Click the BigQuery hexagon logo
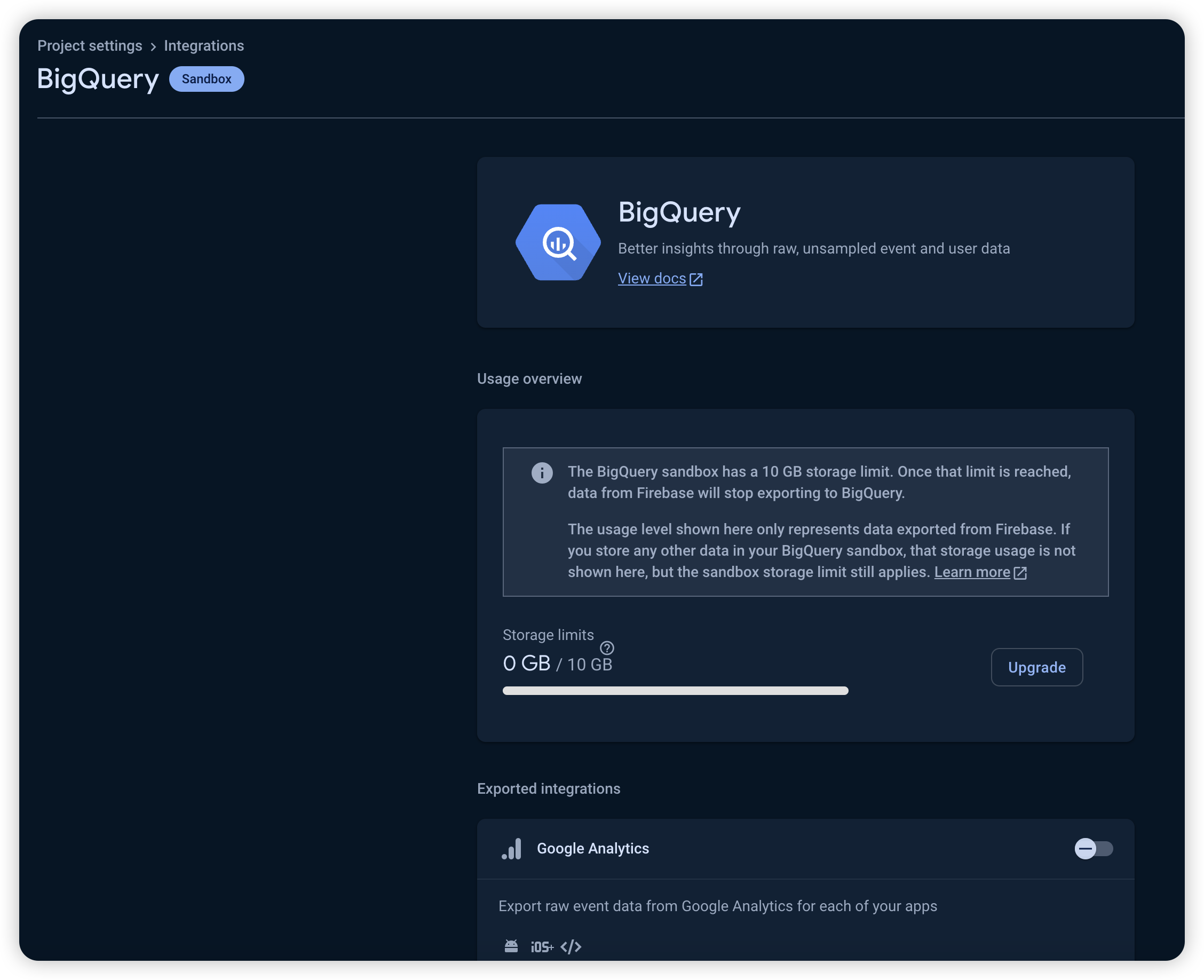Image resolution: width=1204 pixels, height=980 pixels. tap(558, 242)
